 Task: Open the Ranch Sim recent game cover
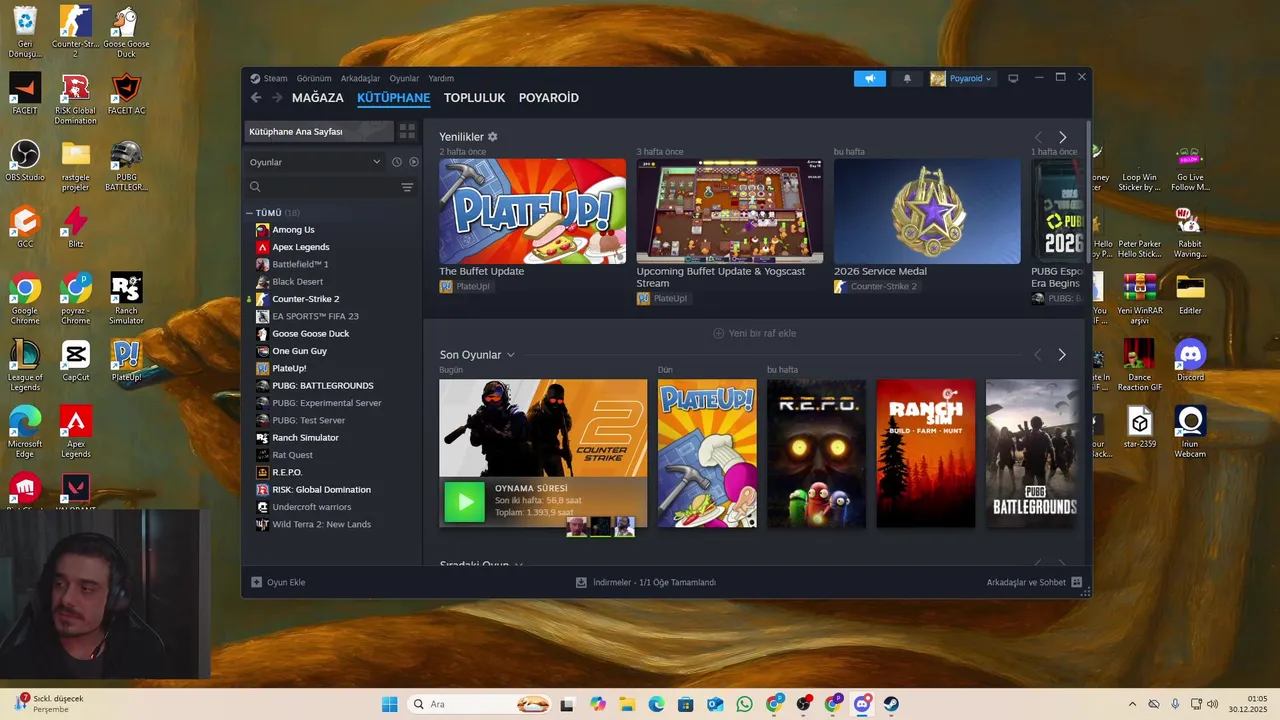[926, 453]
